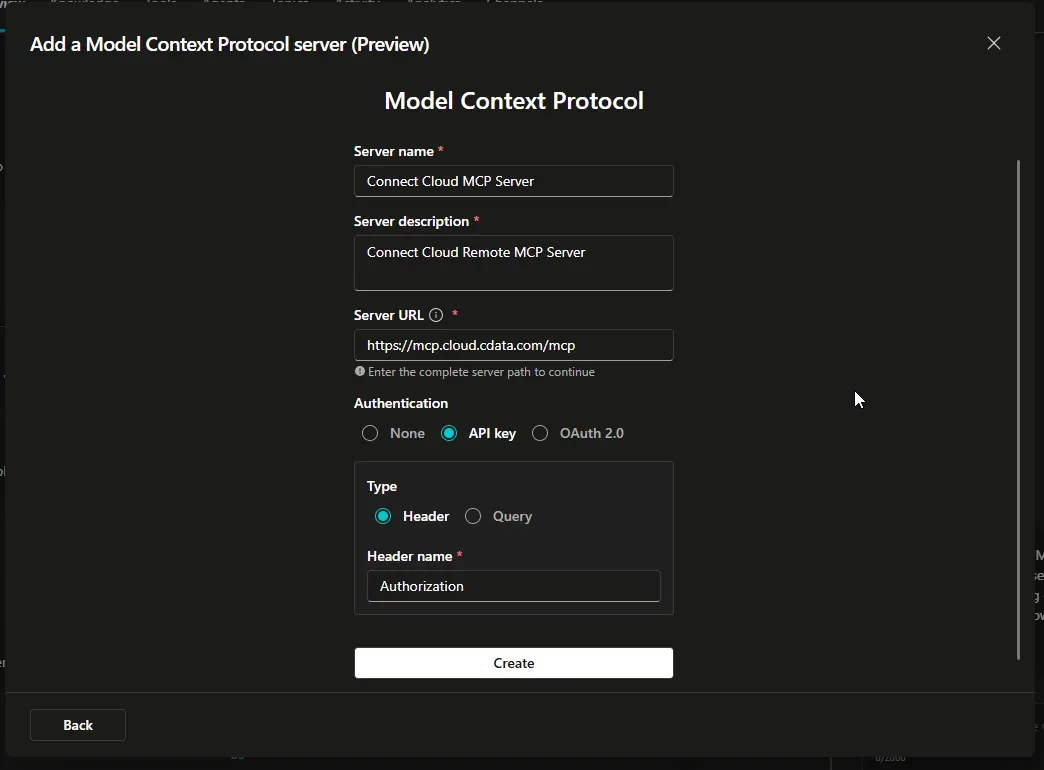
Task: Click the Server description text area
Action: (513, 262)
